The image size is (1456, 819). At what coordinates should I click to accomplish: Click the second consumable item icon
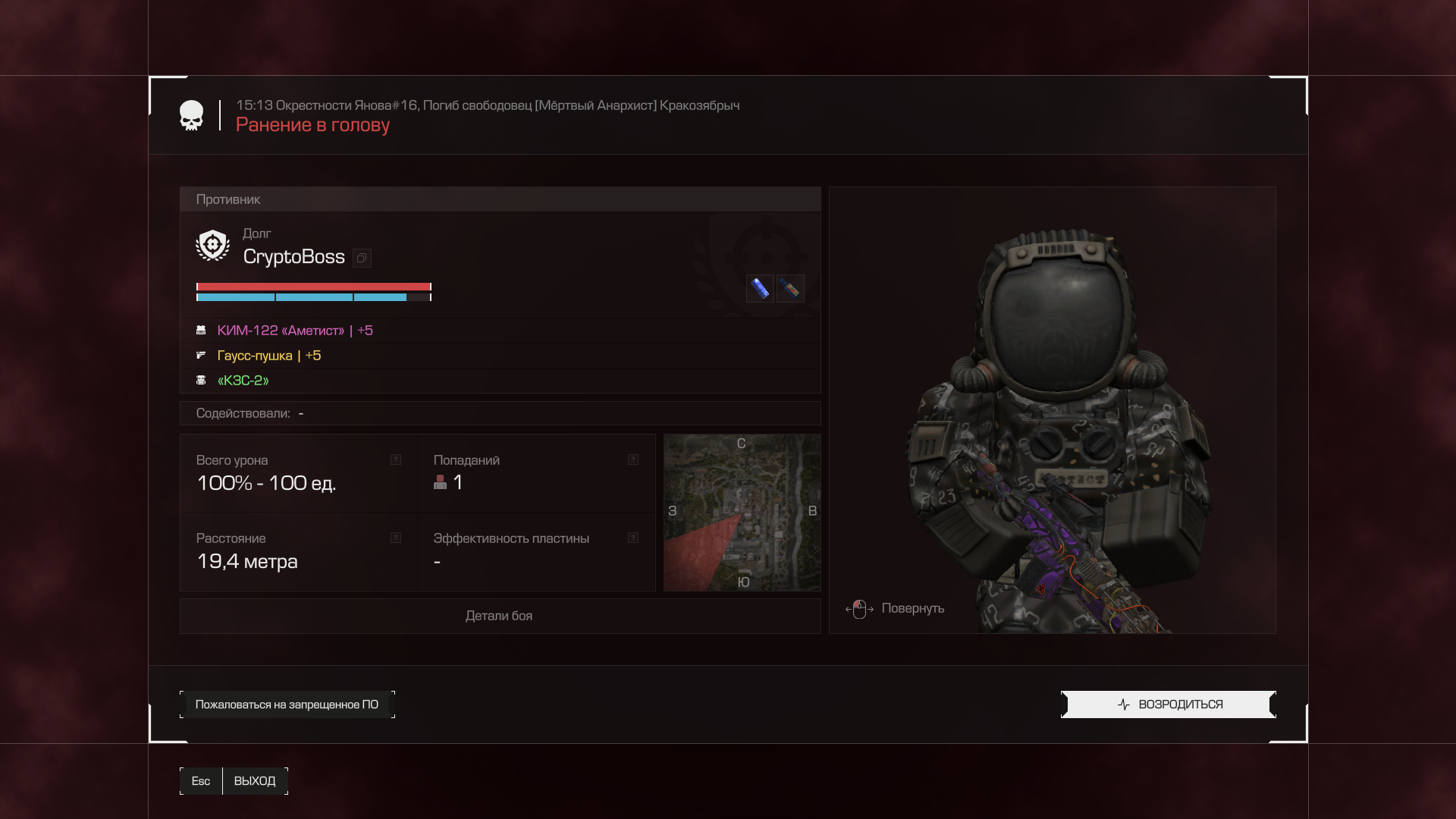[790, 288]
